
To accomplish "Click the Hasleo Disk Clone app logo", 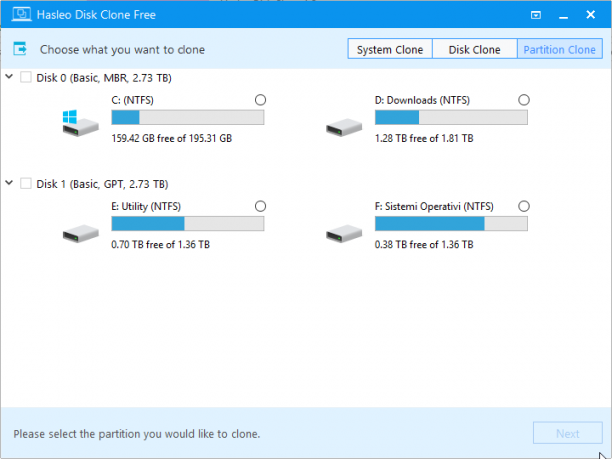I will click(21, 14).
